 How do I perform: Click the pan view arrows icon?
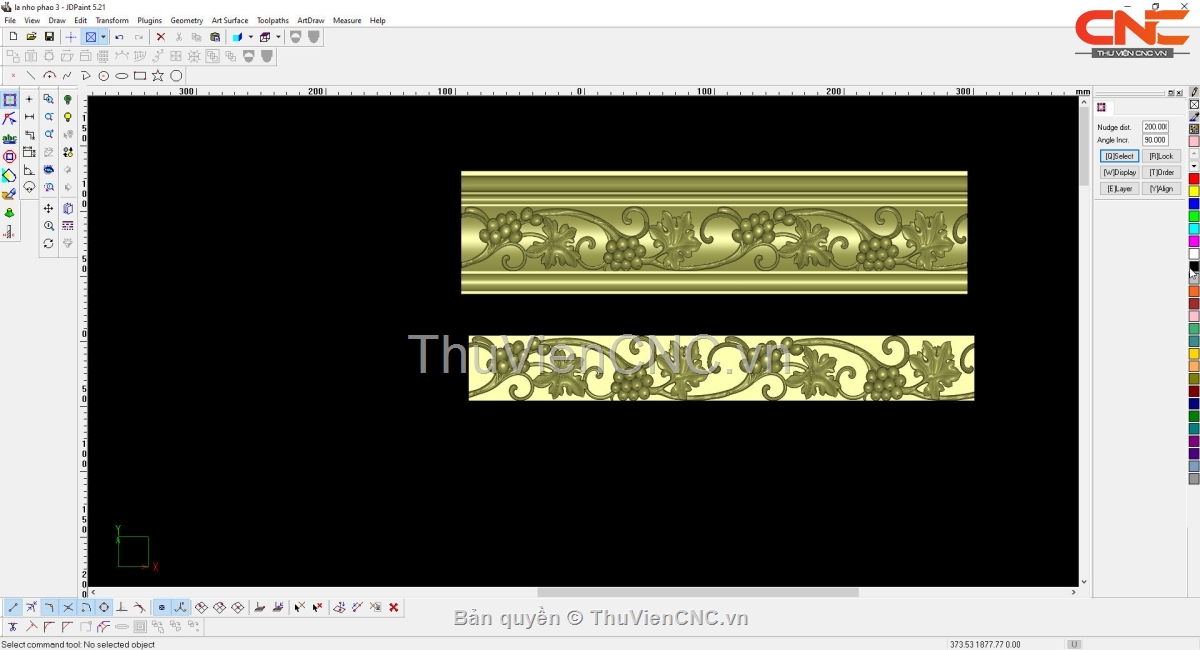point(48,209)
